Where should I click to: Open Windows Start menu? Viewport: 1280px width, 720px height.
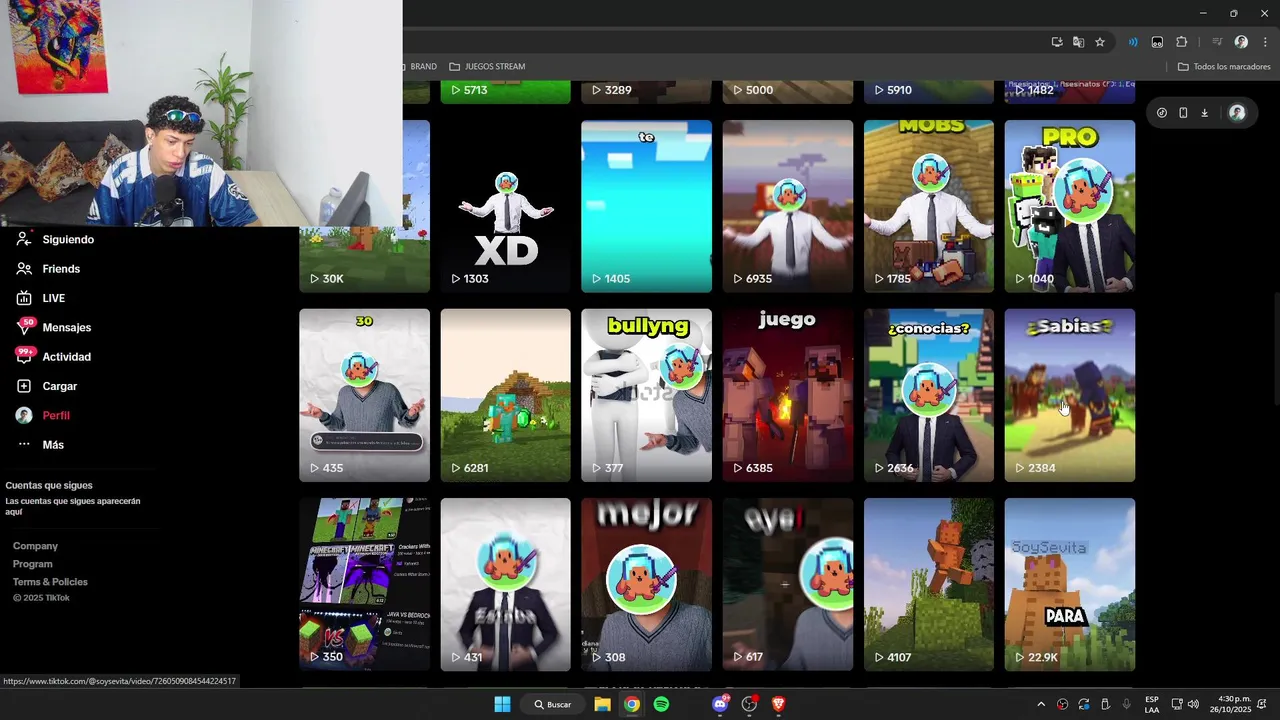pos(502,704)
